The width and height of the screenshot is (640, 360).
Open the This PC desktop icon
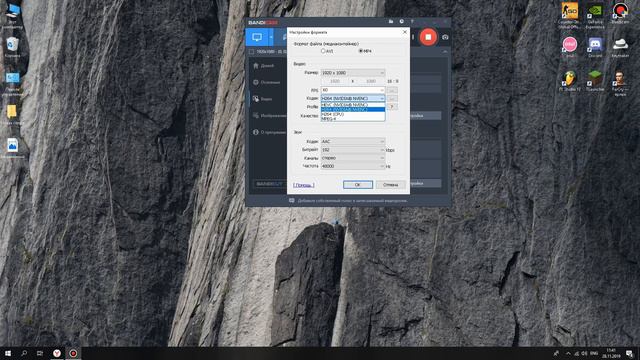pyautogui.click(x=12, y=16)
